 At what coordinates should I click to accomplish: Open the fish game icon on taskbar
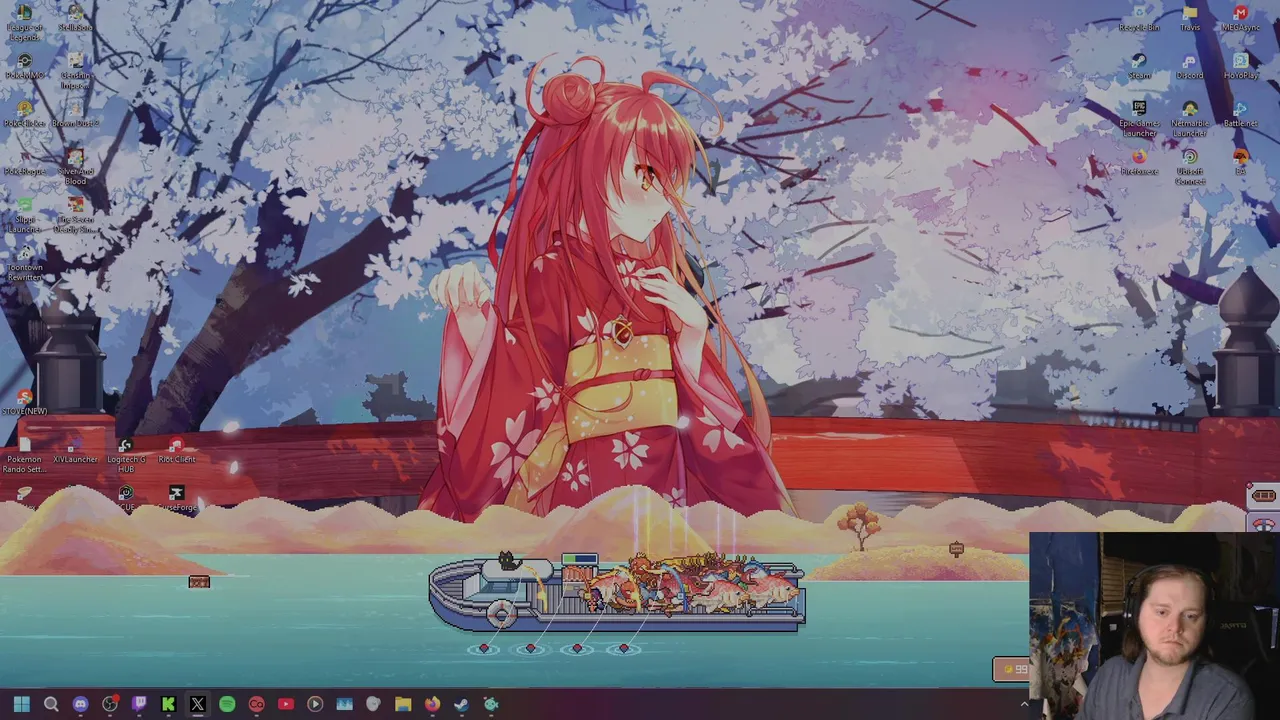pos(491,704)
